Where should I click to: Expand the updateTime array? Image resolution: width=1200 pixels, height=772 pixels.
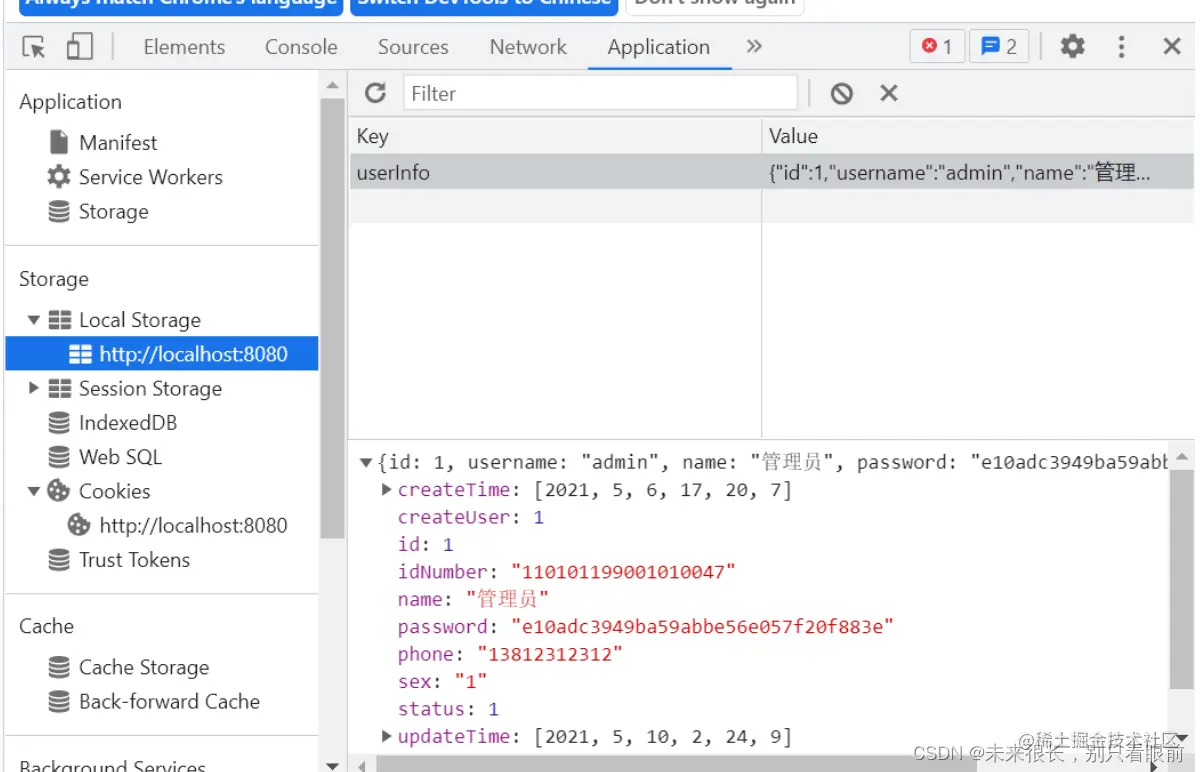(387, 737)
